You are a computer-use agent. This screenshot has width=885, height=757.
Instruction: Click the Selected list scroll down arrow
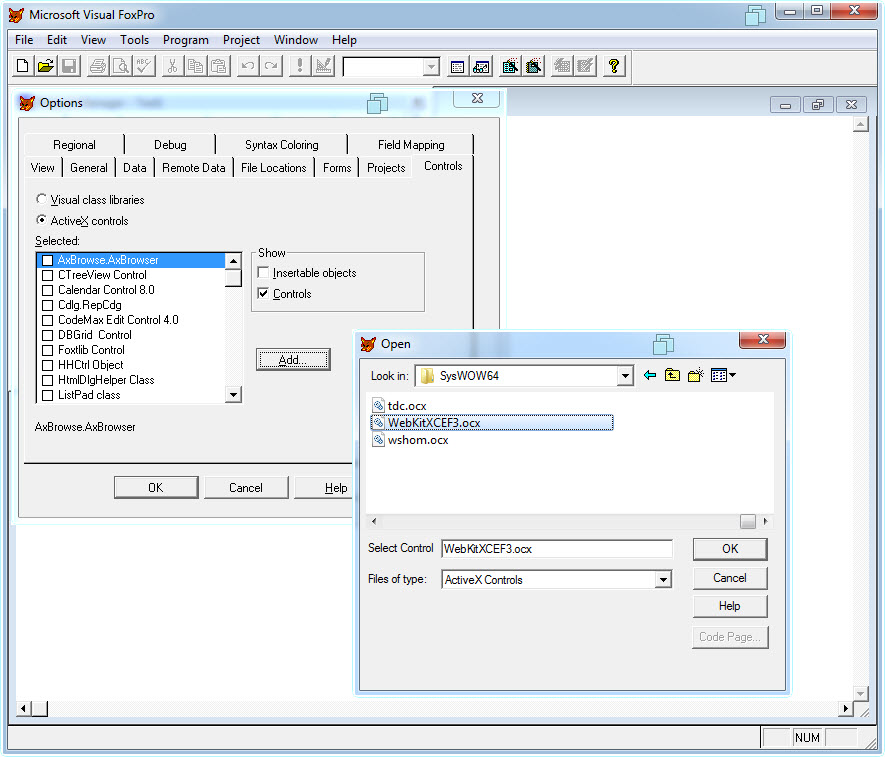(233, 395)
